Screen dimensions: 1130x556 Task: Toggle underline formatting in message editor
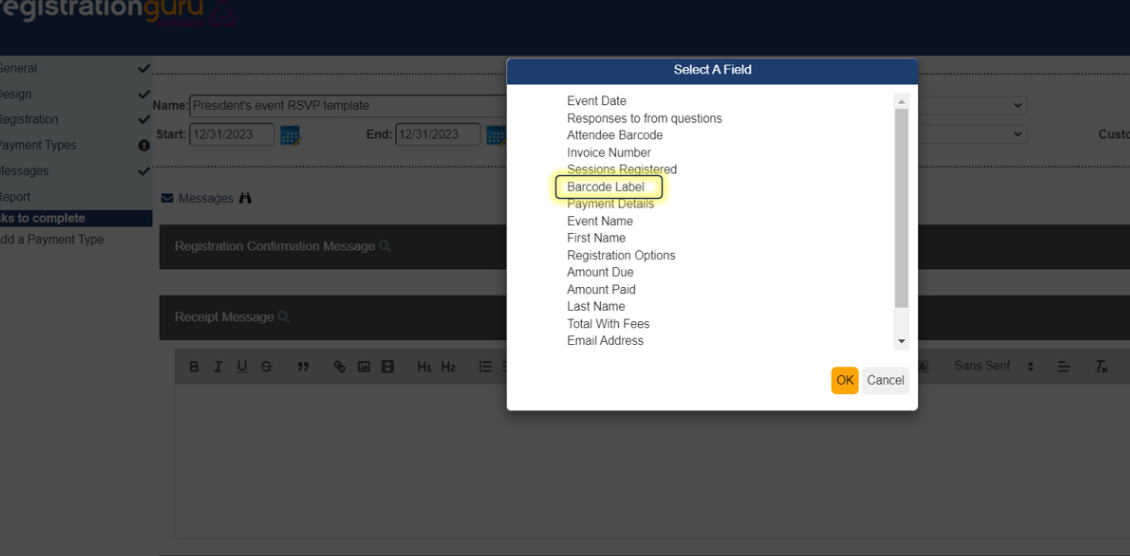pyautogui.click(x=242, y=367)
